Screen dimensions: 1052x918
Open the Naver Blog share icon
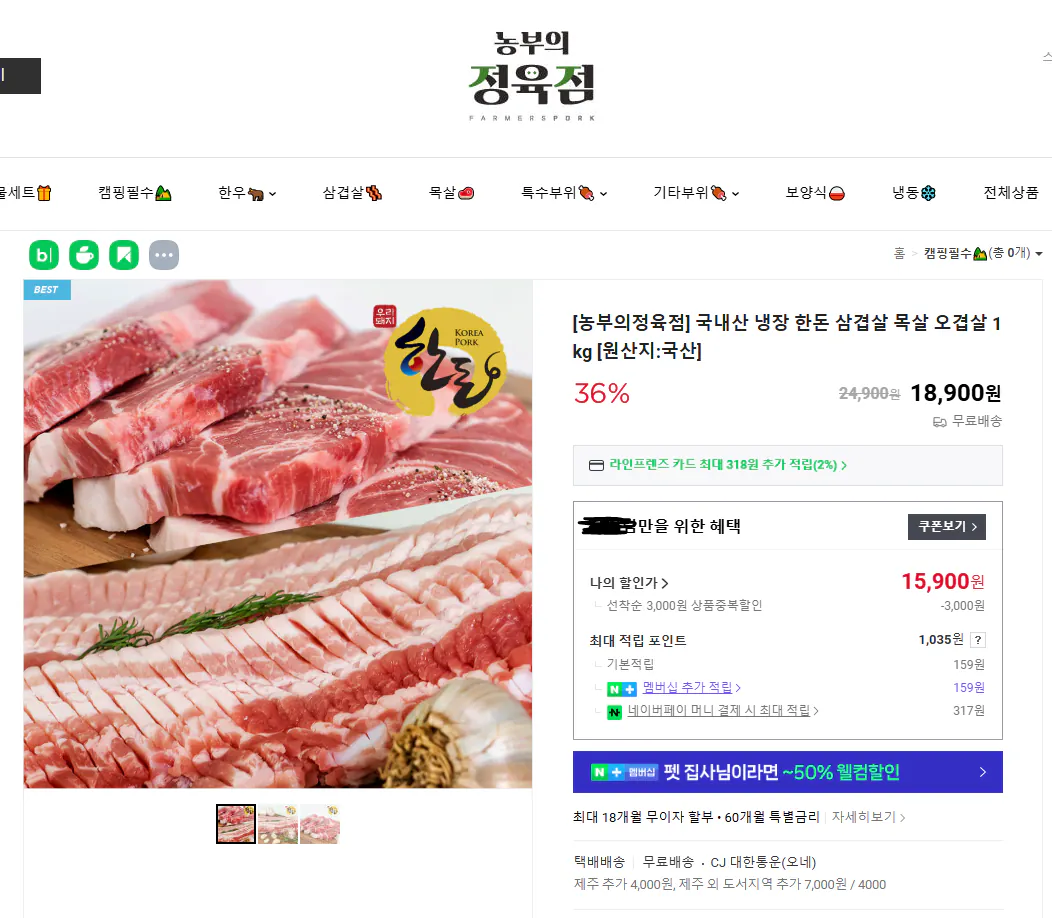coord(43,254)
